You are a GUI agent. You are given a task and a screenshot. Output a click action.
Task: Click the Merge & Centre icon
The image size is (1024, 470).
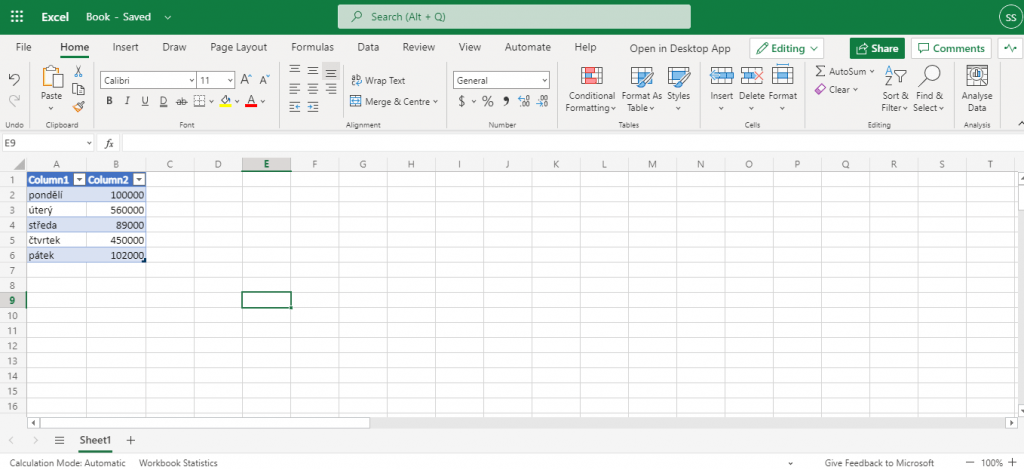coord(356,101)
